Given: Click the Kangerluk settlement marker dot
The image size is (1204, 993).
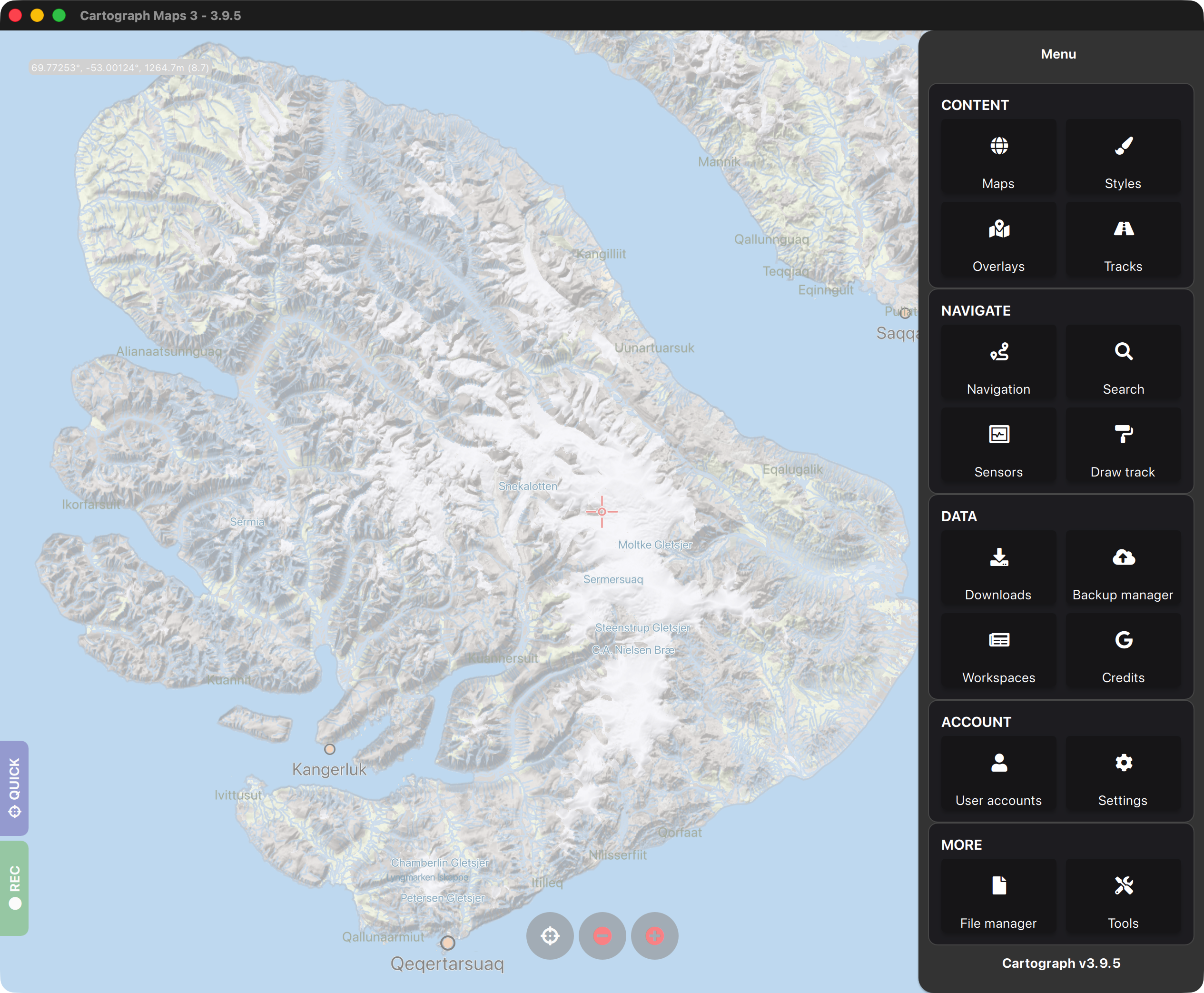Looking at the screenshot, I should [x=329, y=749].
